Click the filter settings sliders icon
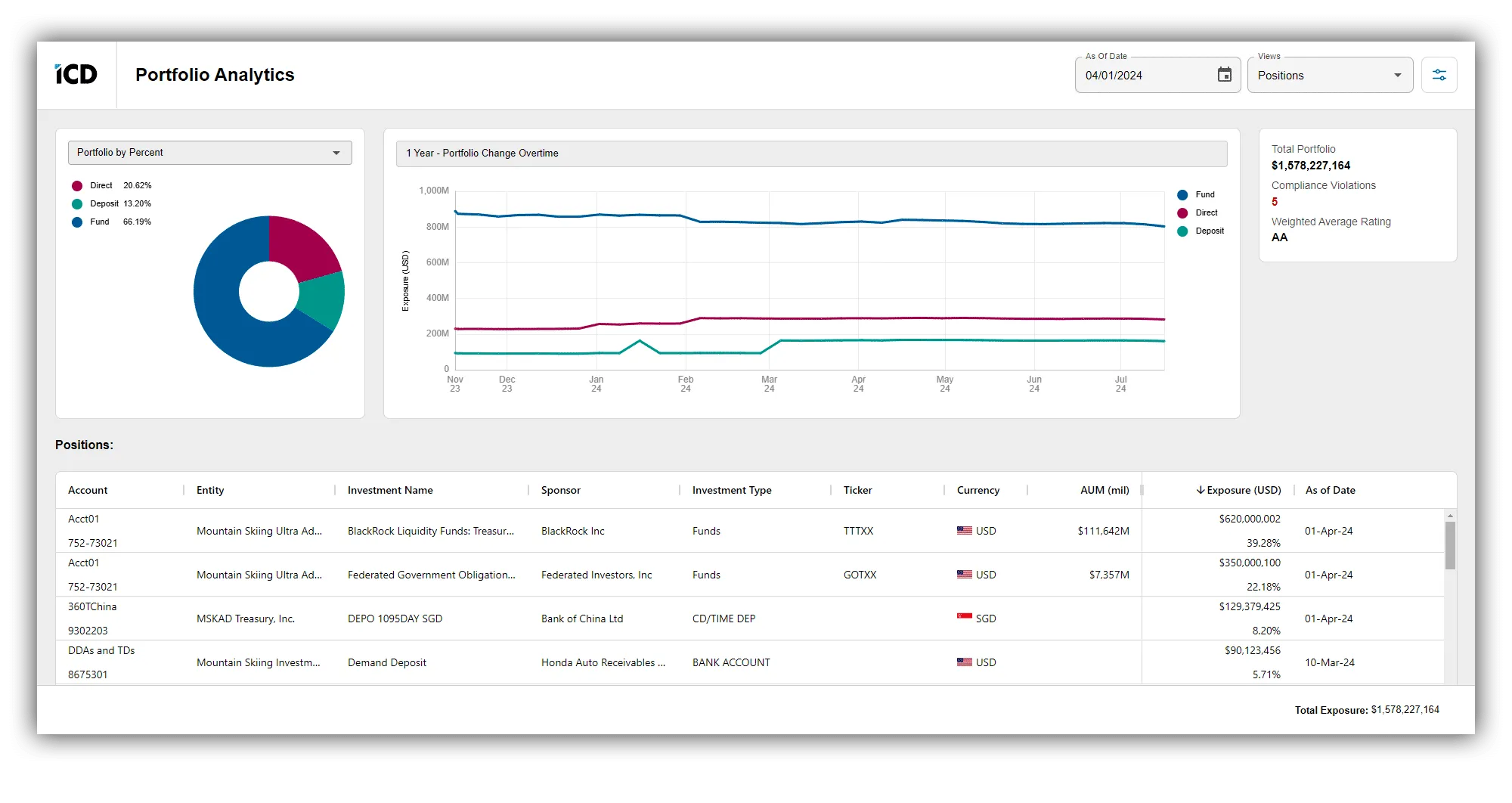 coord(1439,75)
